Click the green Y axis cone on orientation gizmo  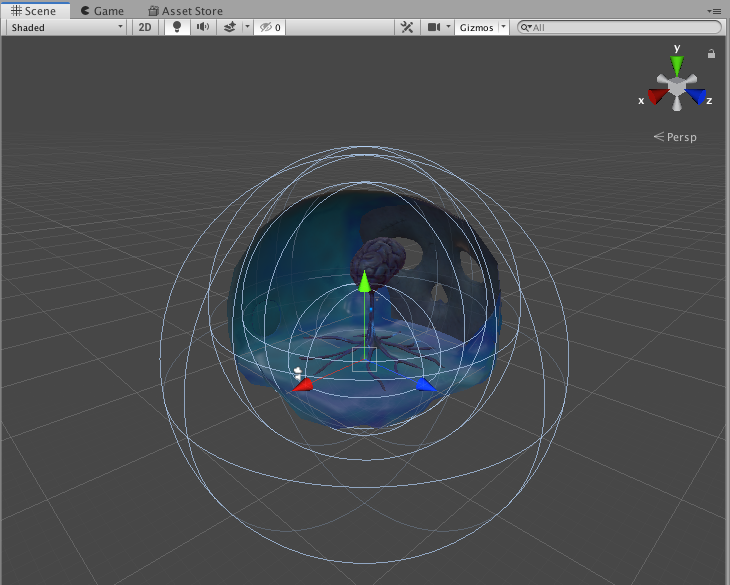[x=677, y=65]
